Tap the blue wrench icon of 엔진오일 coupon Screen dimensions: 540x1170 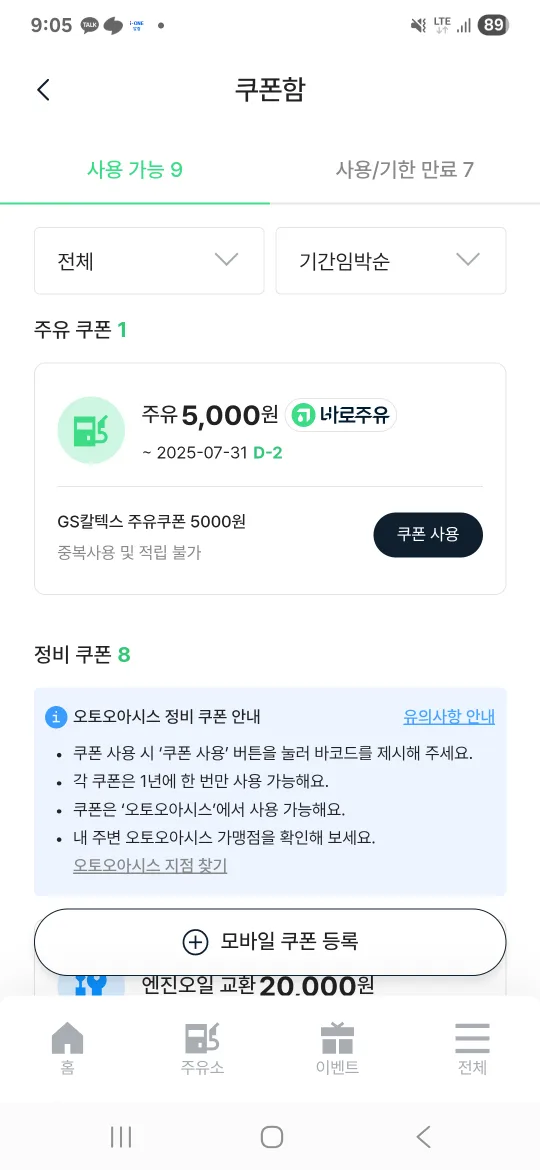point(91,984)
